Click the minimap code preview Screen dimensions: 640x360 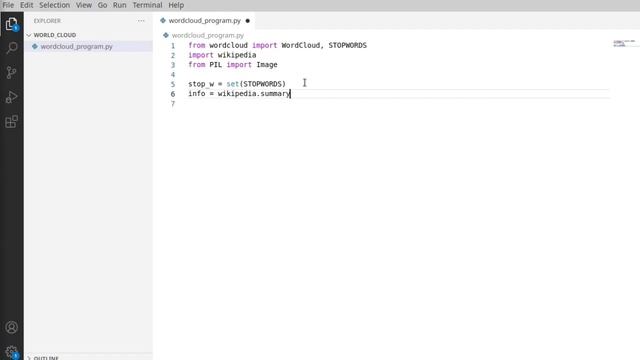click(624, 43)
